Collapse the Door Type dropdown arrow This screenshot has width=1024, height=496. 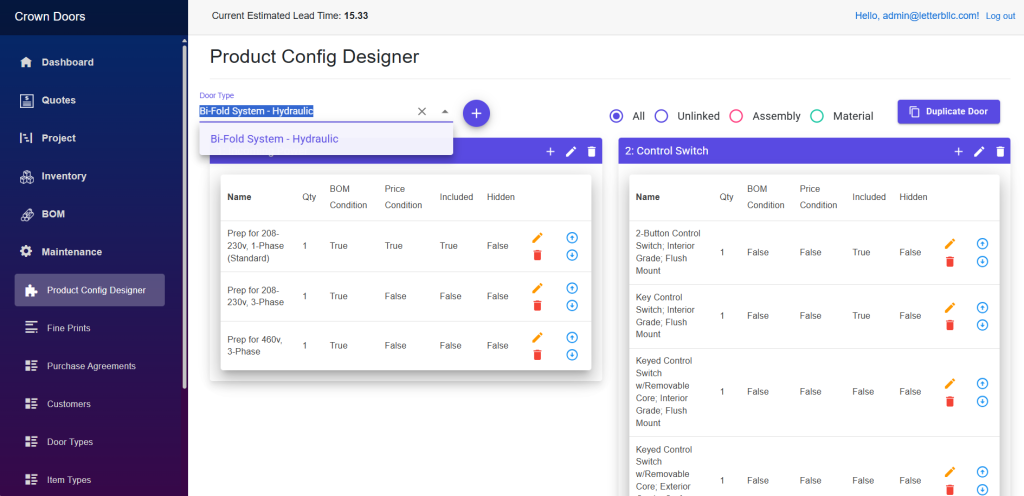pos(445,112)
